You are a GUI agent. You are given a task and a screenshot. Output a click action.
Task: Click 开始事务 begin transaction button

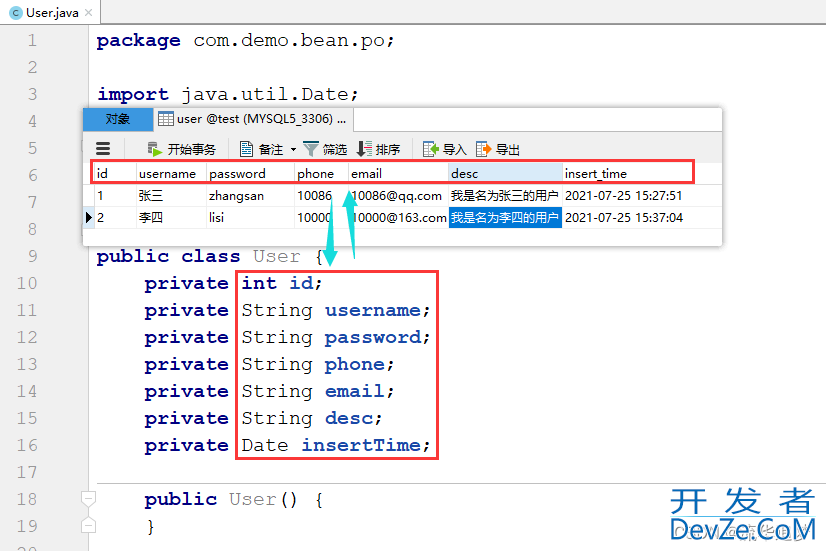click(x=182, y=150)
